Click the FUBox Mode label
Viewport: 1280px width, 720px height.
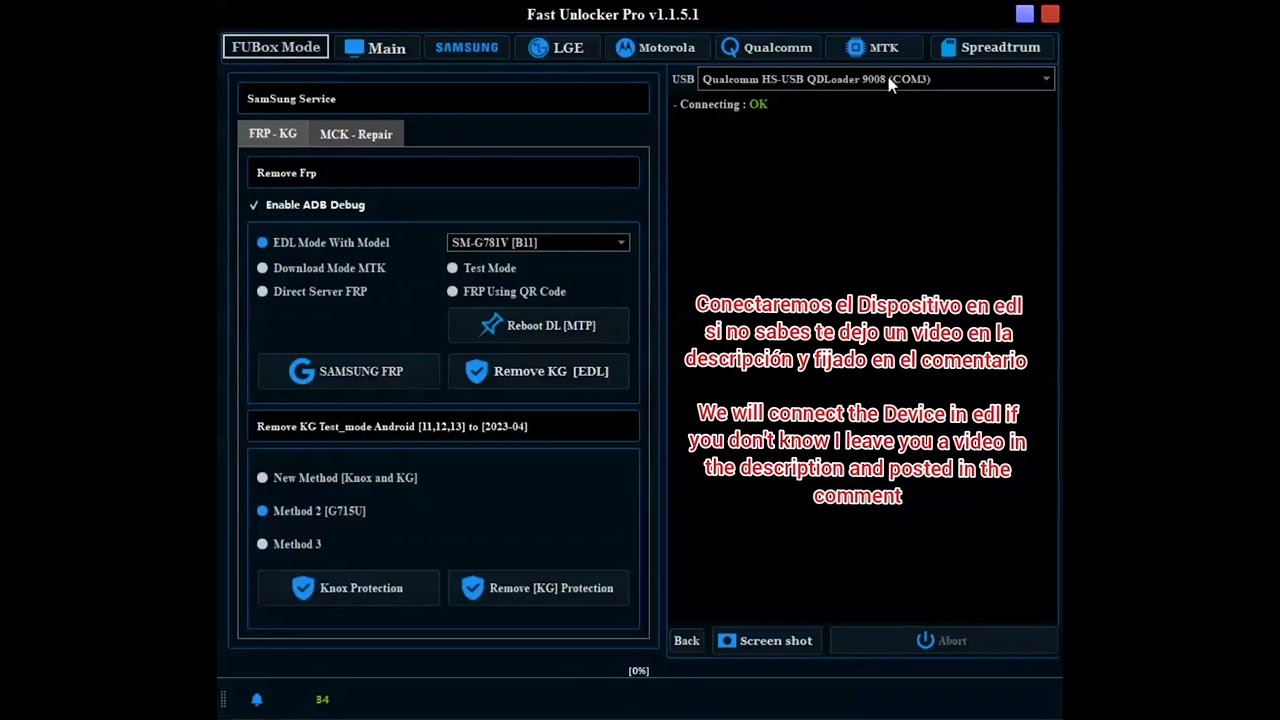276,47
